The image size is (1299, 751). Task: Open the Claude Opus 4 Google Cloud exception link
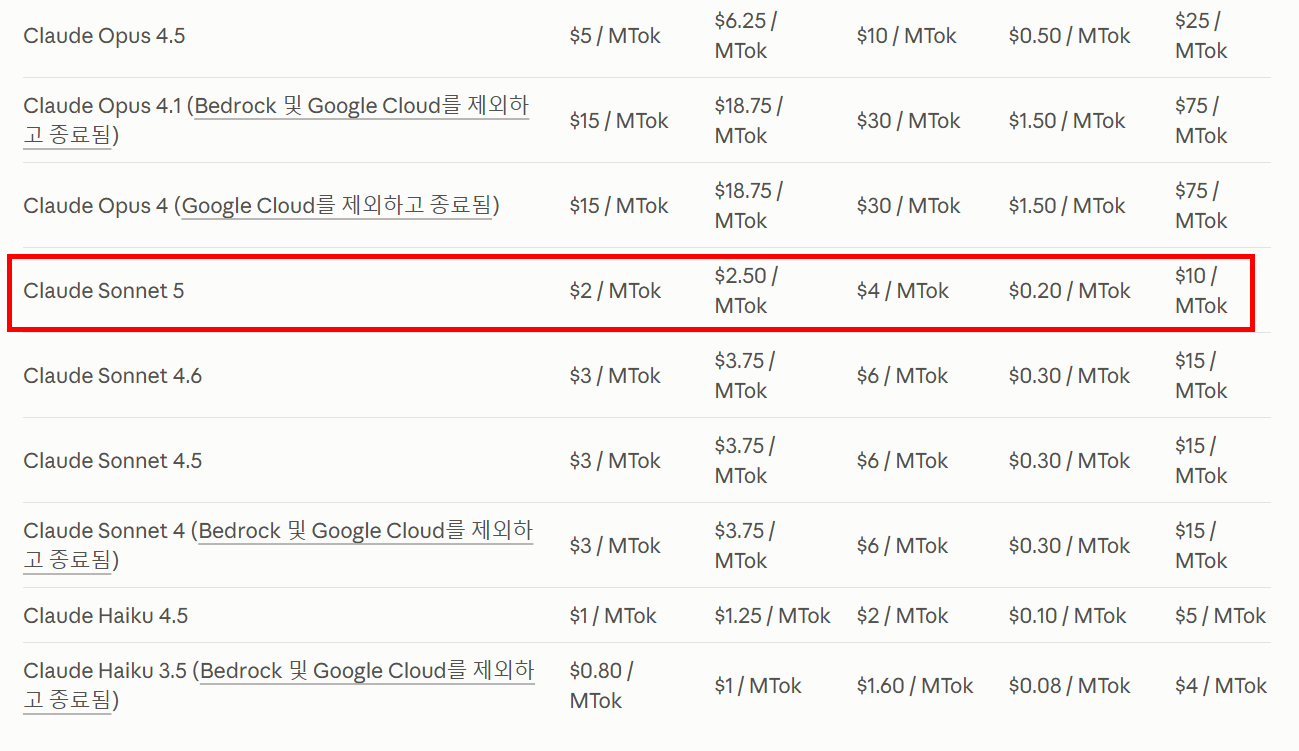pos(337,206)
